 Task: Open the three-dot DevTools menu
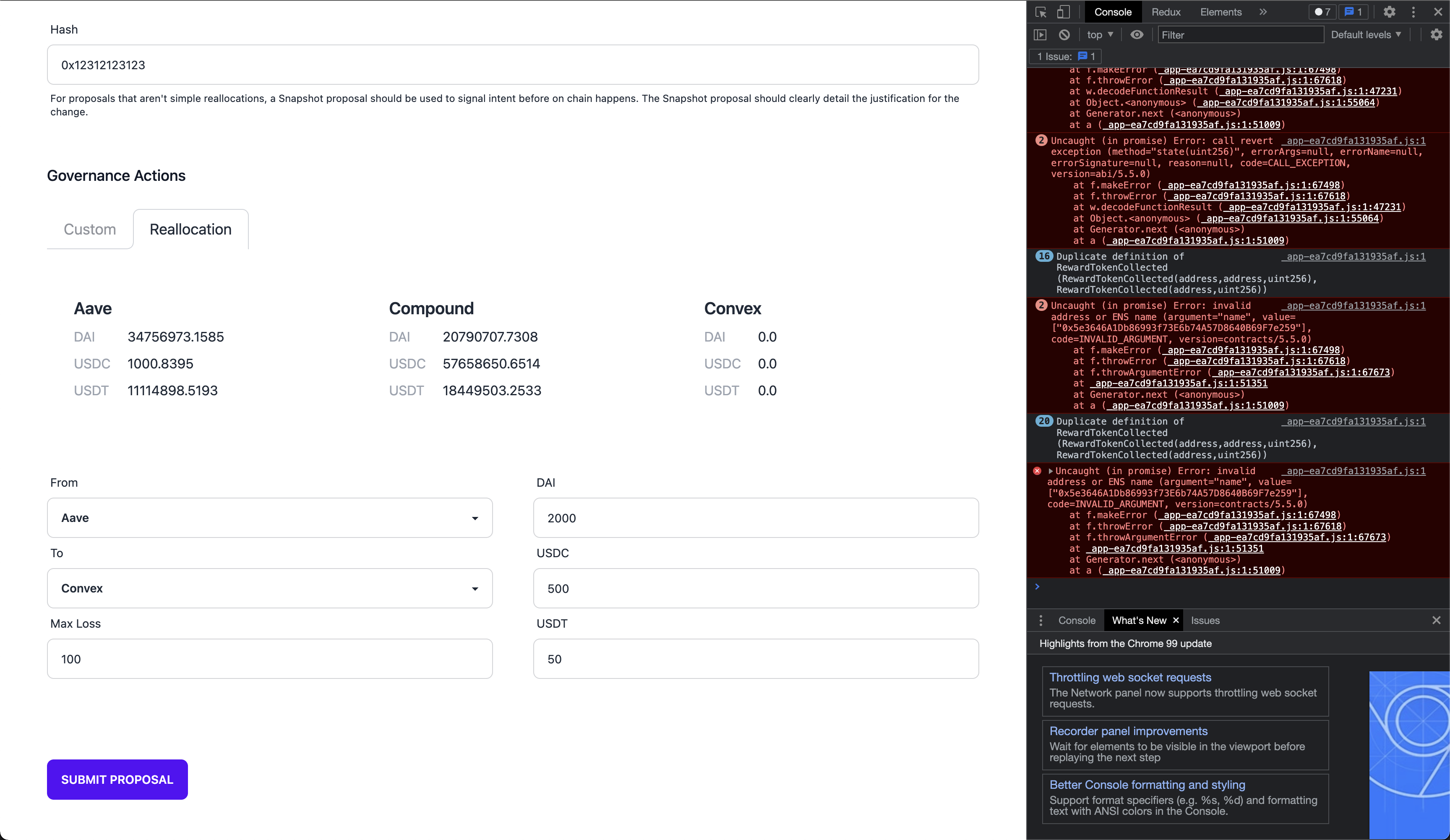coord(1414,11)
